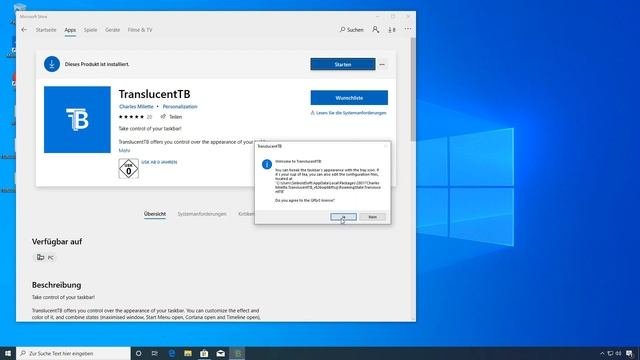Open the Startseite tab in Microsoft Store
640x360 pixels.
46,30
